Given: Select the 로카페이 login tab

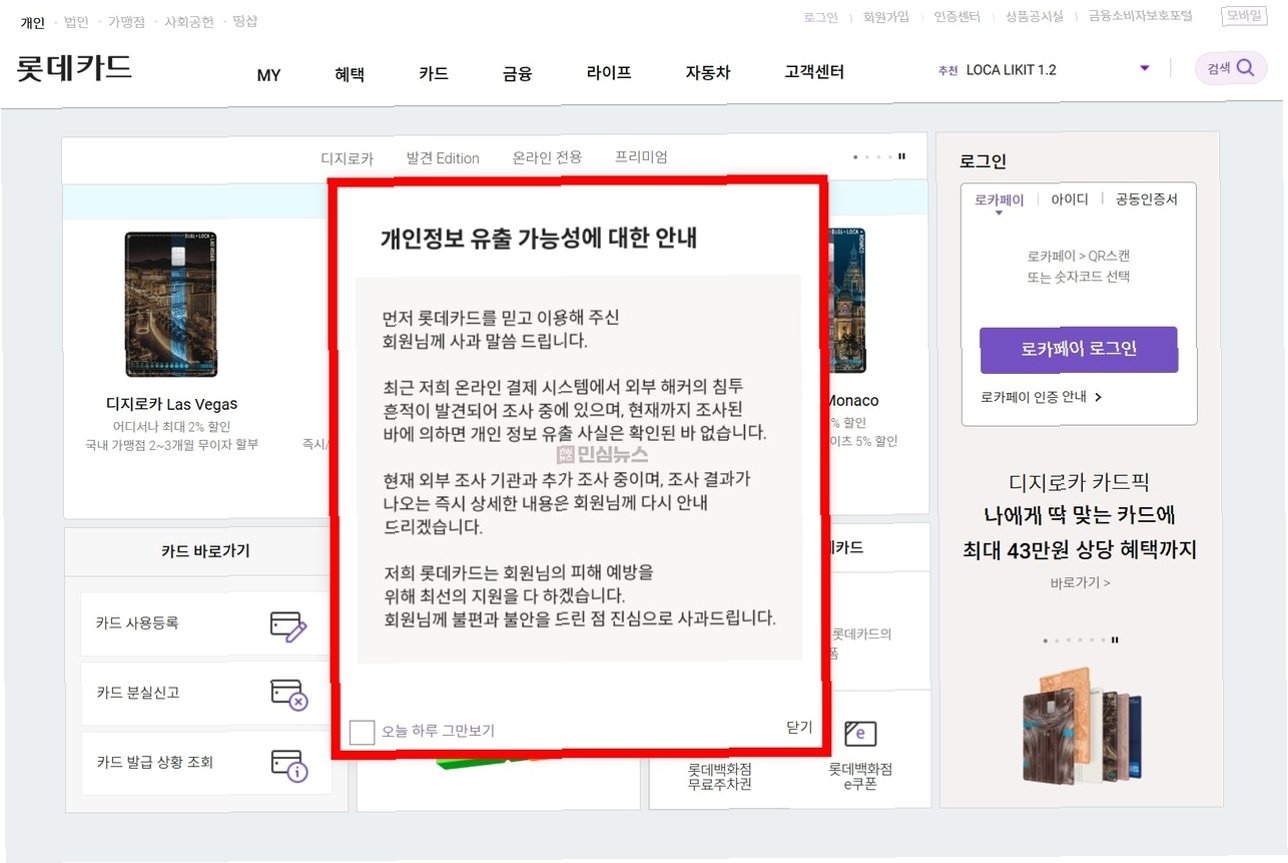Looking at the screenshot, I should point(999,200).
